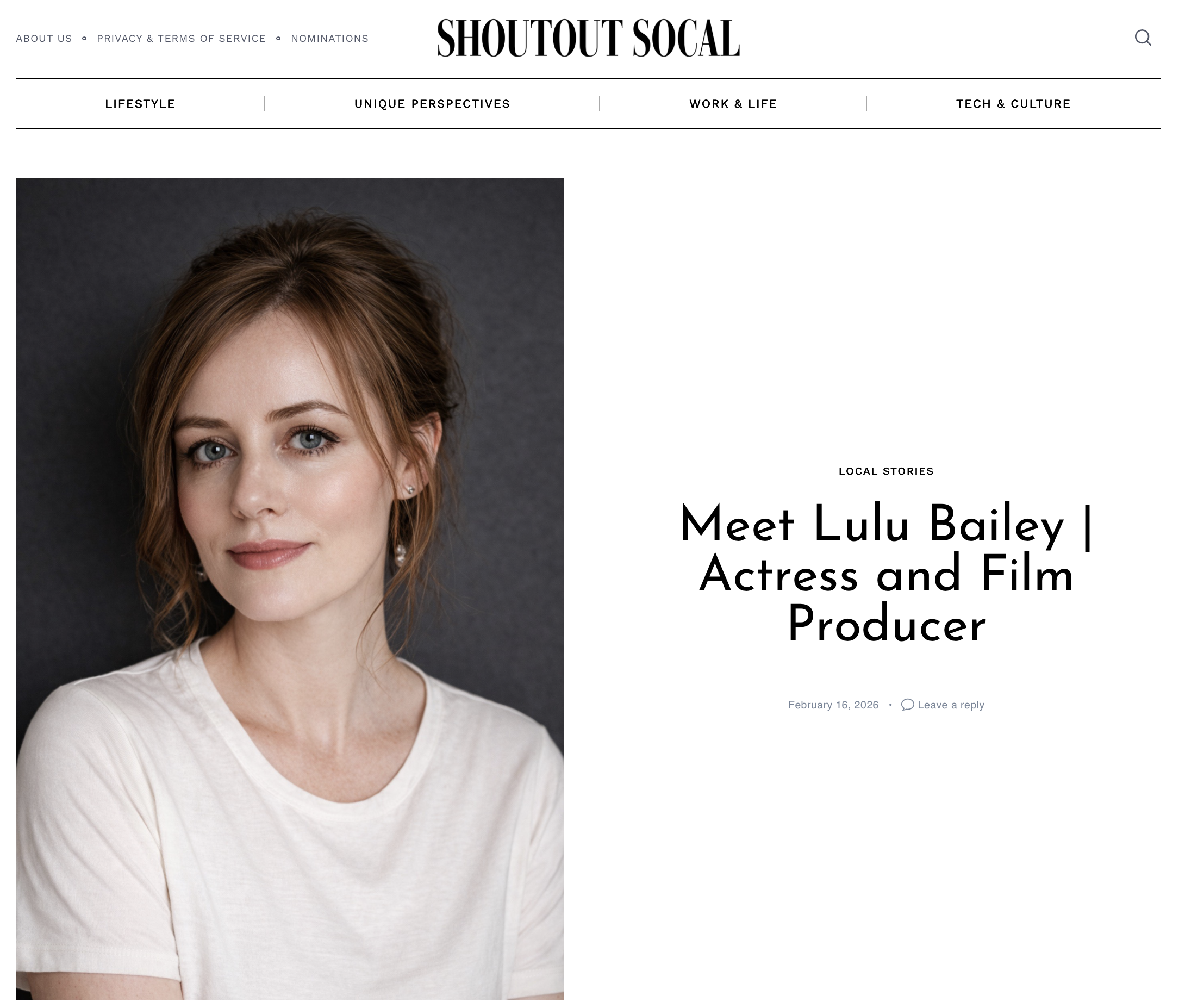Click the Meet Lulu Bailey headline
1185x1008 pixels.
886,573
